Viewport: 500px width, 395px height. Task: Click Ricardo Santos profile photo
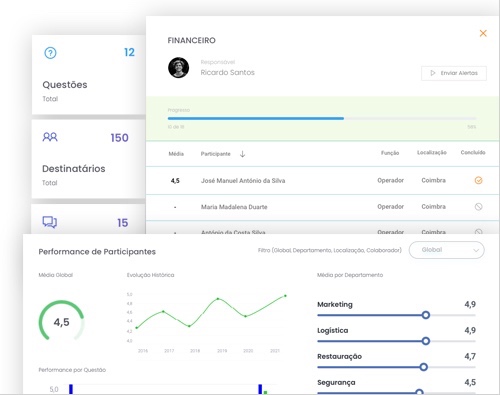(x=178, y=67)
